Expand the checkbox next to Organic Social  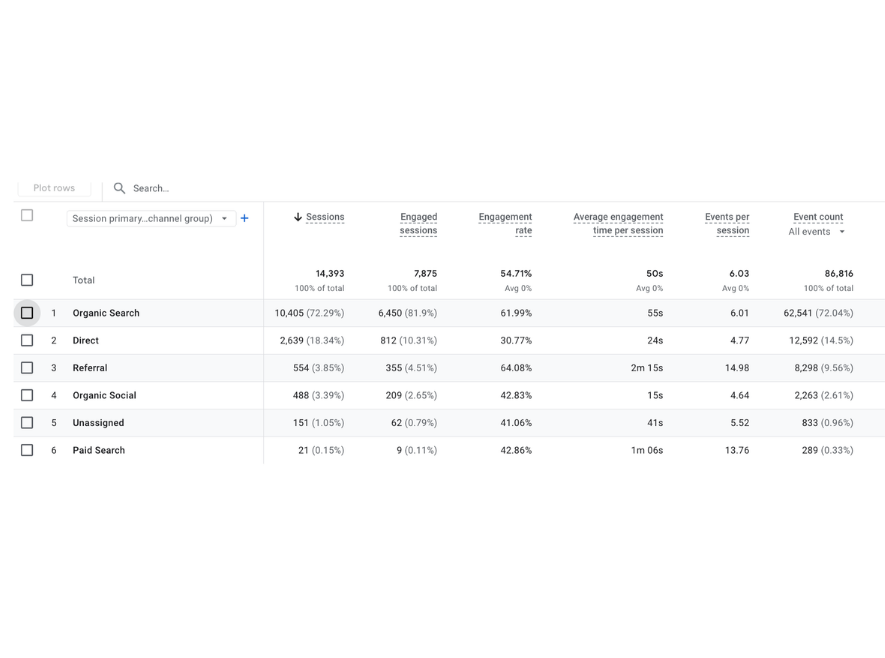pos(27,395)
